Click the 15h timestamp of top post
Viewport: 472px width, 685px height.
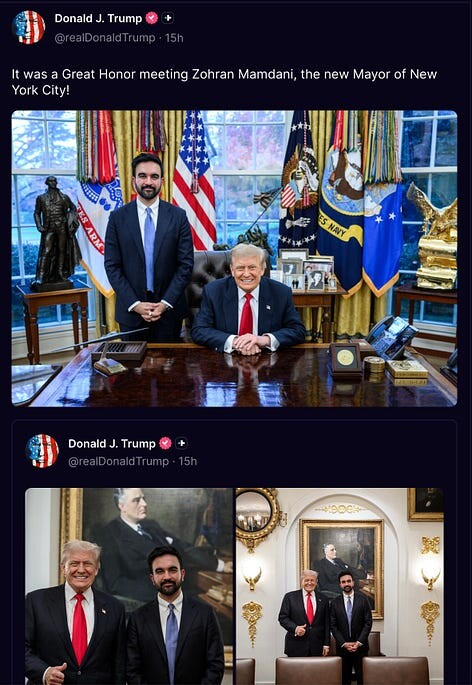(174, 38)
